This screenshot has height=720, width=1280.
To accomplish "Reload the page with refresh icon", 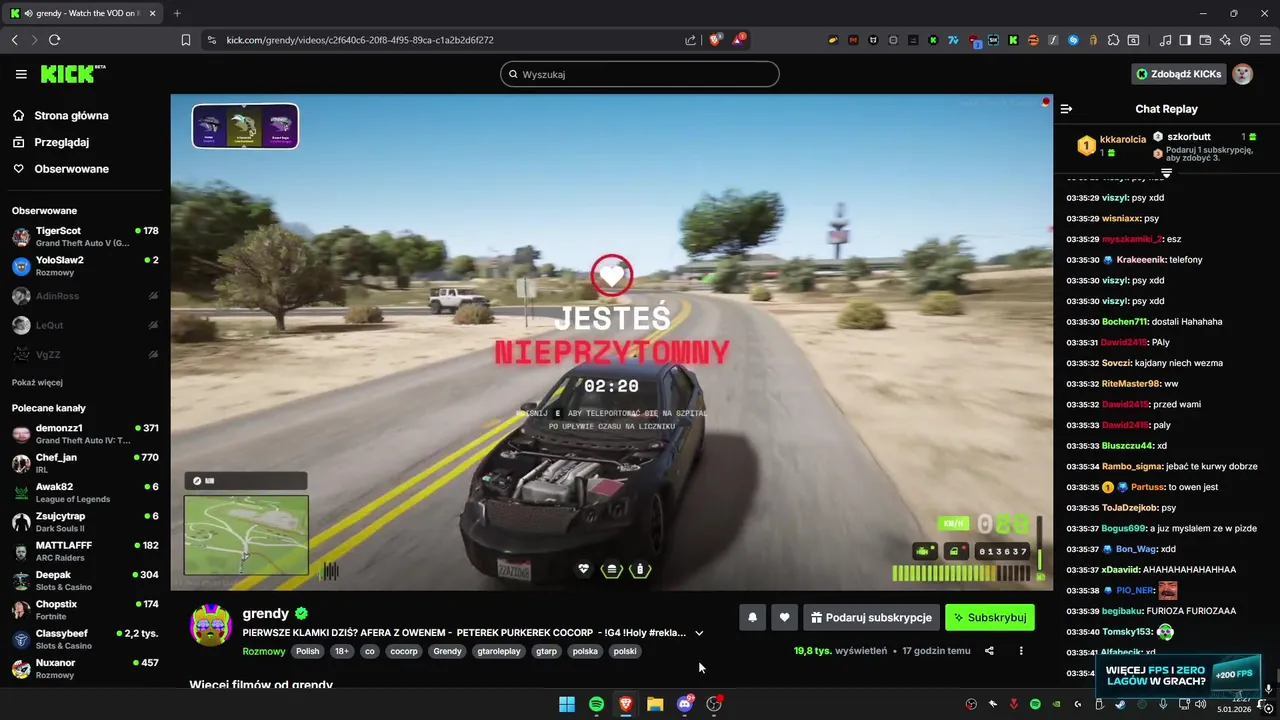I will [54, 40].
